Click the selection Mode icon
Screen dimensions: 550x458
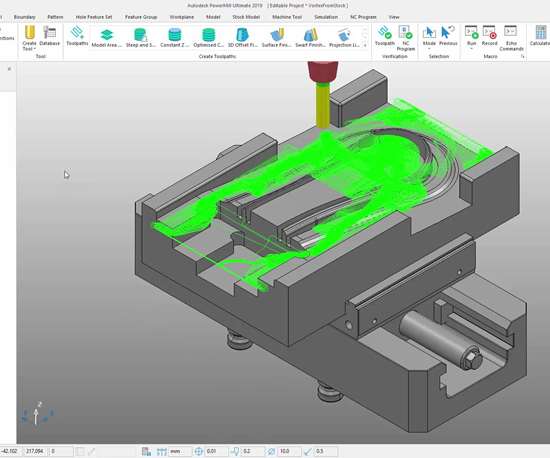point(429,33)
